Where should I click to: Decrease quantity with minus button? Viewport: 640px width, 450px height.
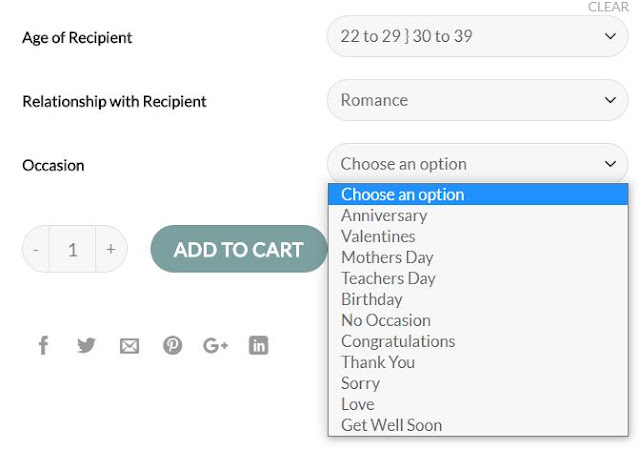[x=36, y=249]
